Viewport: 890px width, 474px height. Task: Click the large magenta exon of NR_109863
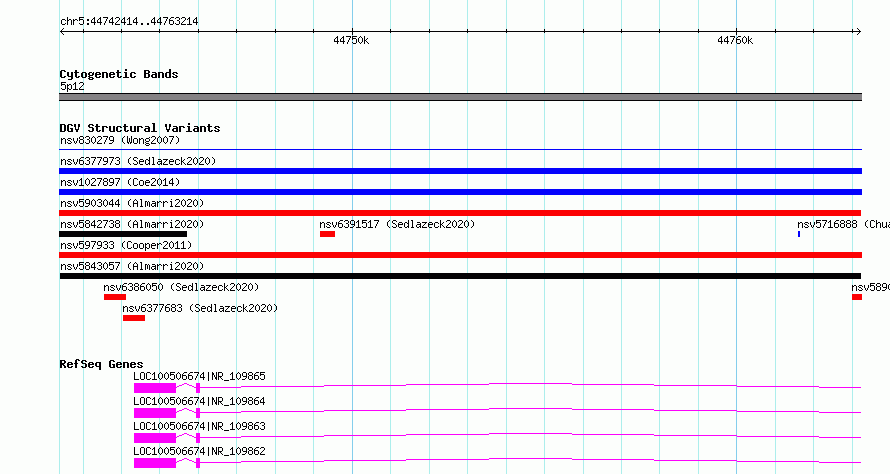click(x=155, y=438)
